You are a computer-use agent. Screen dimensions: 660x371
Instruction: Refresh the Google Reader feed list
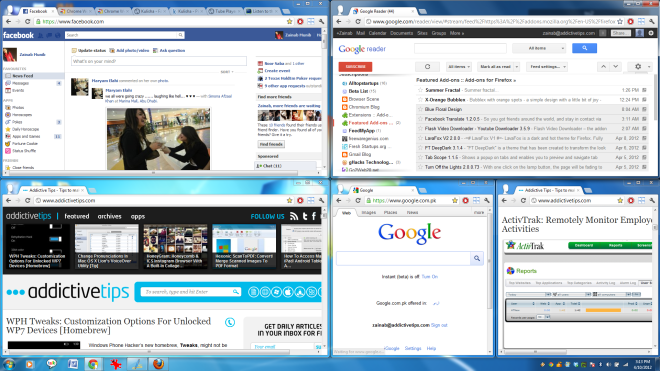point(427,67)
